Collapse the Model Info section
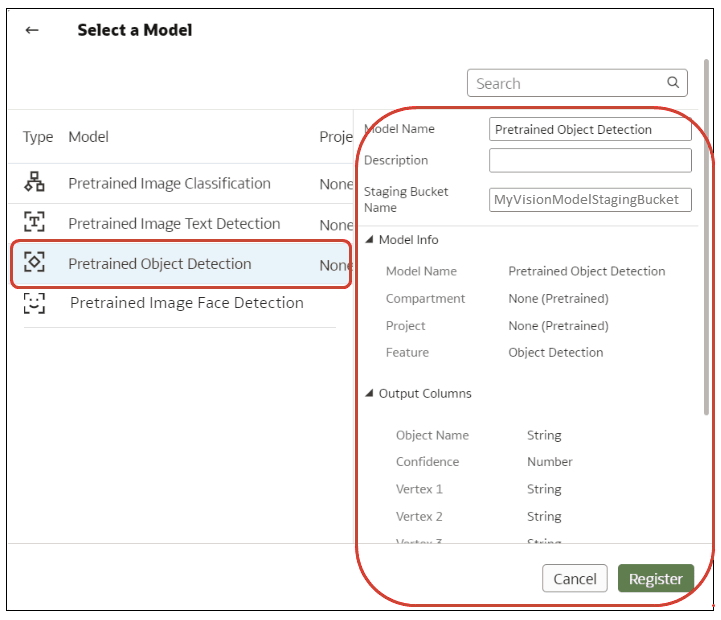The width and height of the screenshot is (721, 620). pos(370,240)
